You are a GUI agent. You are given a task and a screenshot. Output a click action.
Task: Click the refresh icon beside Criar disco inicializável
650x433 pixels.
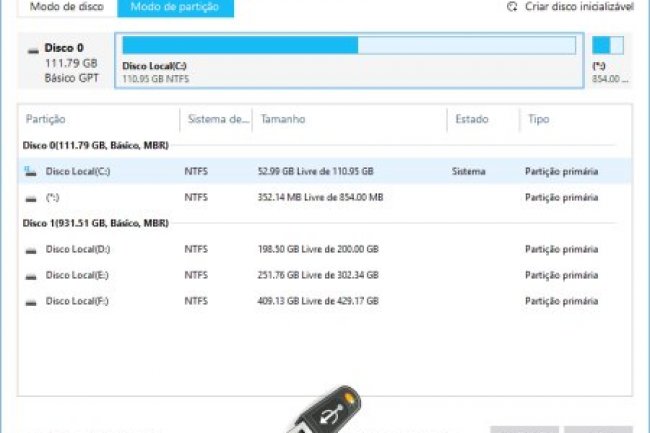(x=513, y=7)
